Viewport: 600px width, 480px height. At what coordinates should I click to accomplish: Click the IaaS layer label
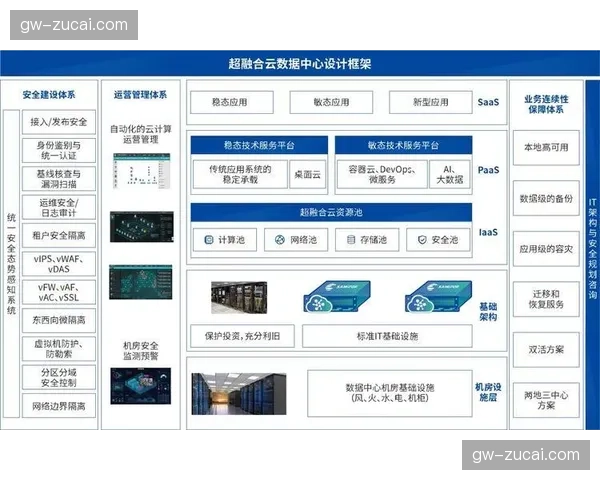pos(488,232)
